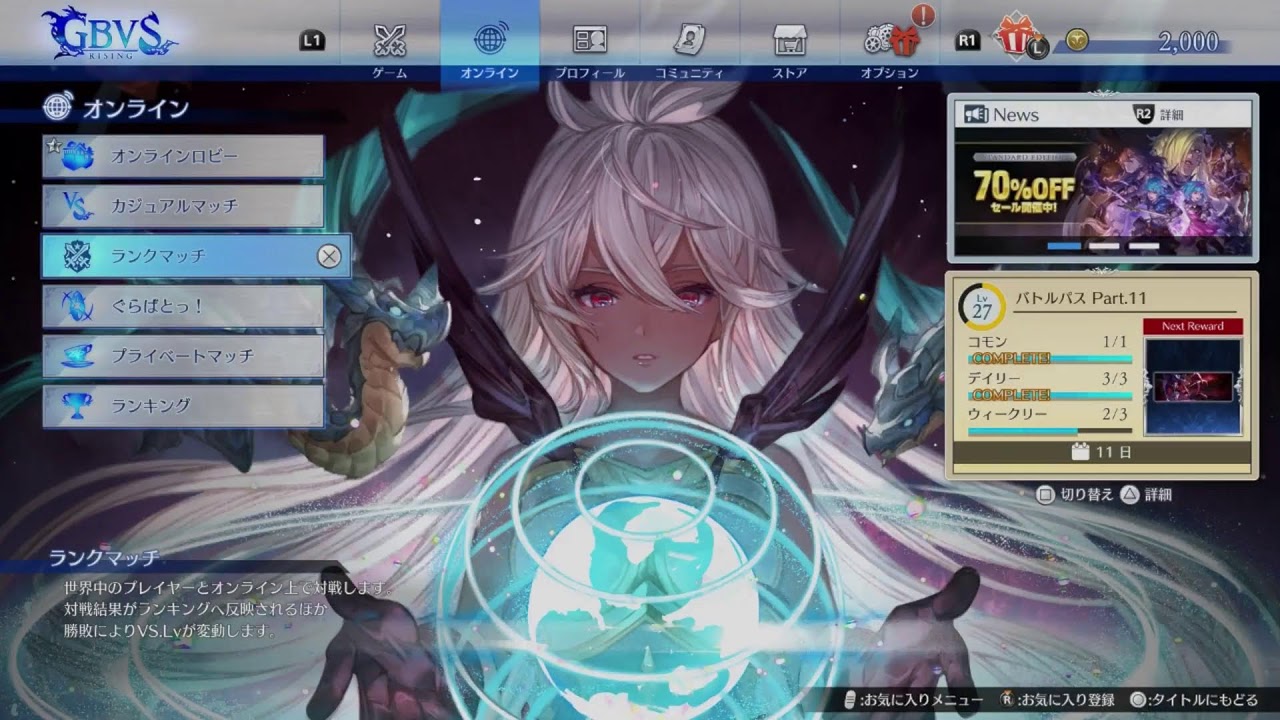Select the プライベートマッチ menu entry
The width and height of the screenshot is (1280, 720).
[x=183, y=356]
